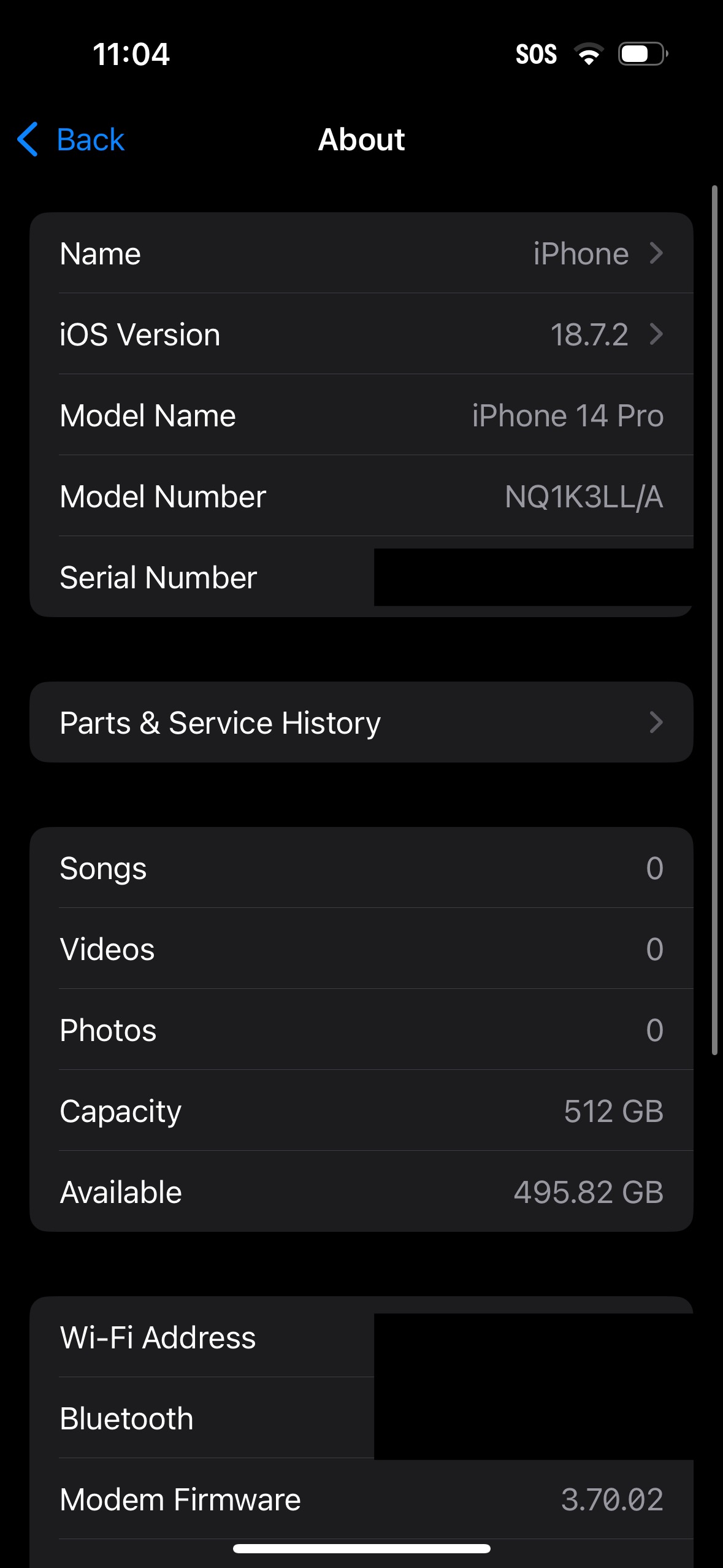Select the Model Number NQ1K3LL/A value

[x=584, y=496]
